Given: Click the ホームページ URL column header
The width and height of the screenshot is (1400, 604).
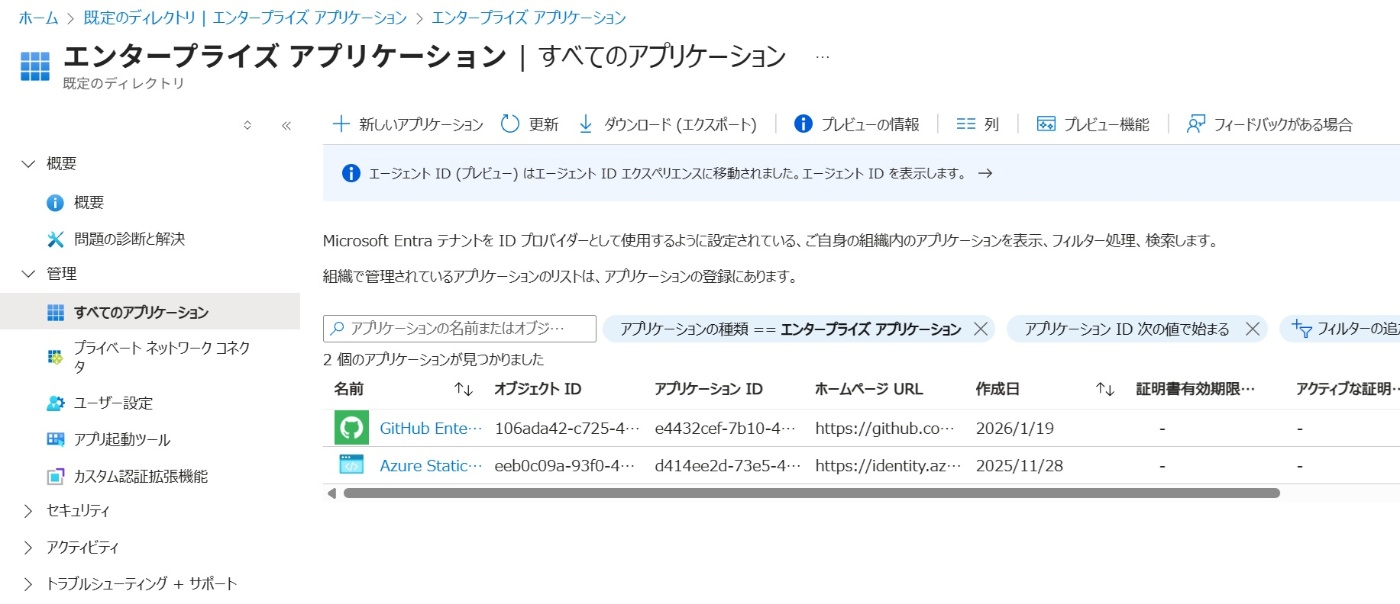Looking at the screenshot, I should (x=869, y=389).
